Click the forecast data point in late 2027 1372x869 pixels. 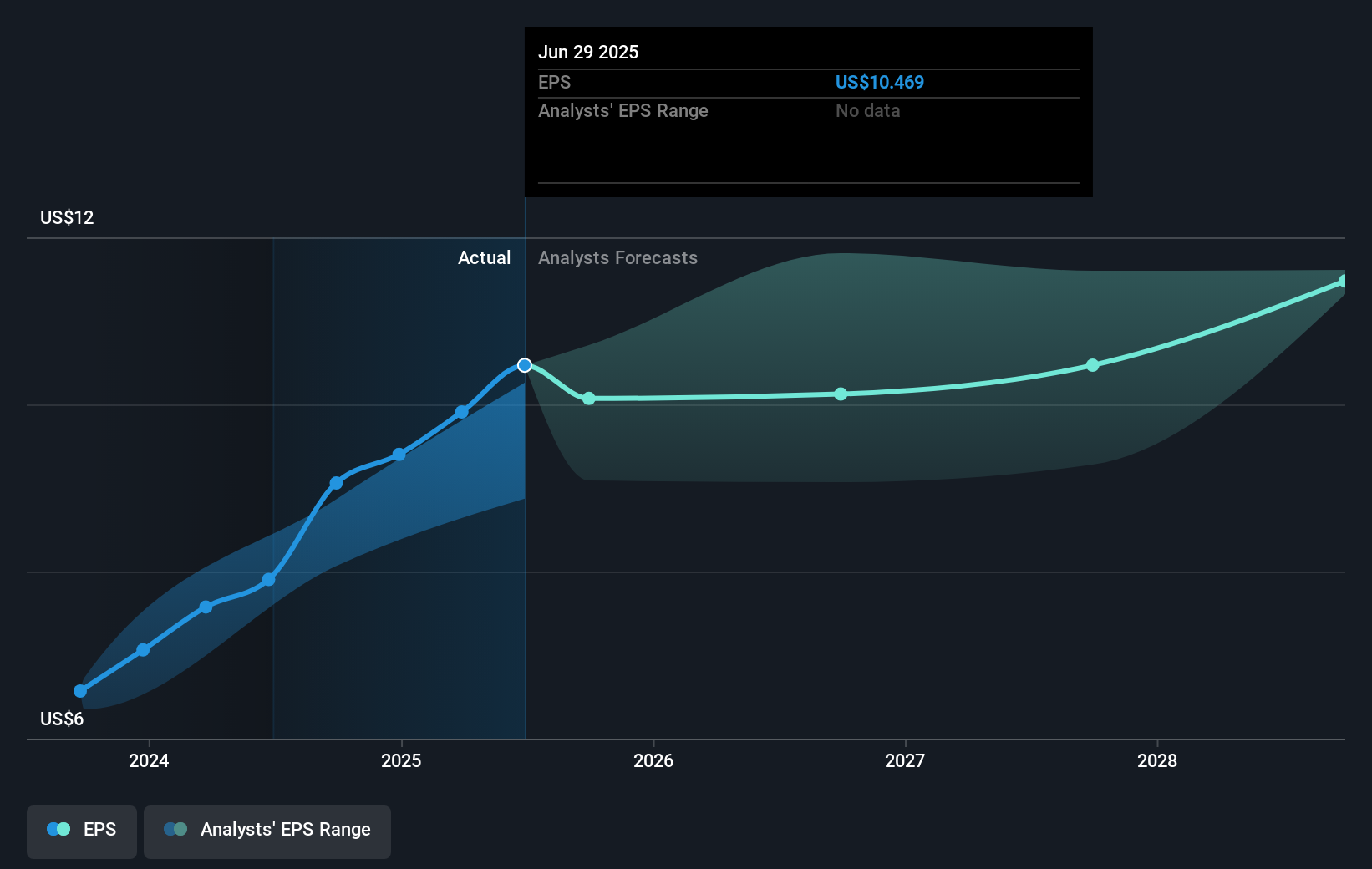coord(1093,365)
